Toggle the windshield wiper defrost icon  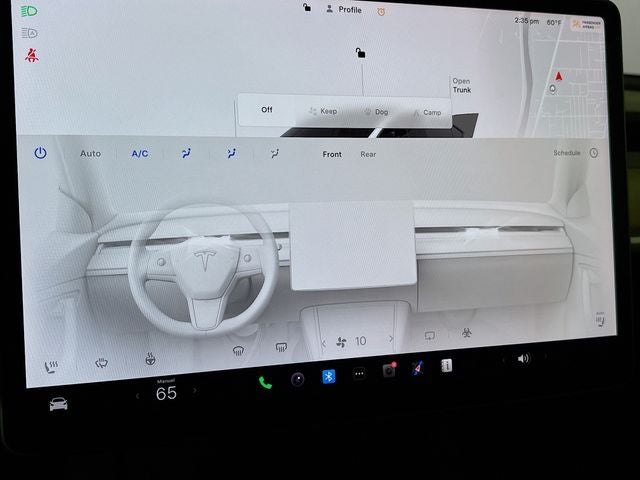tap(101, 362)
